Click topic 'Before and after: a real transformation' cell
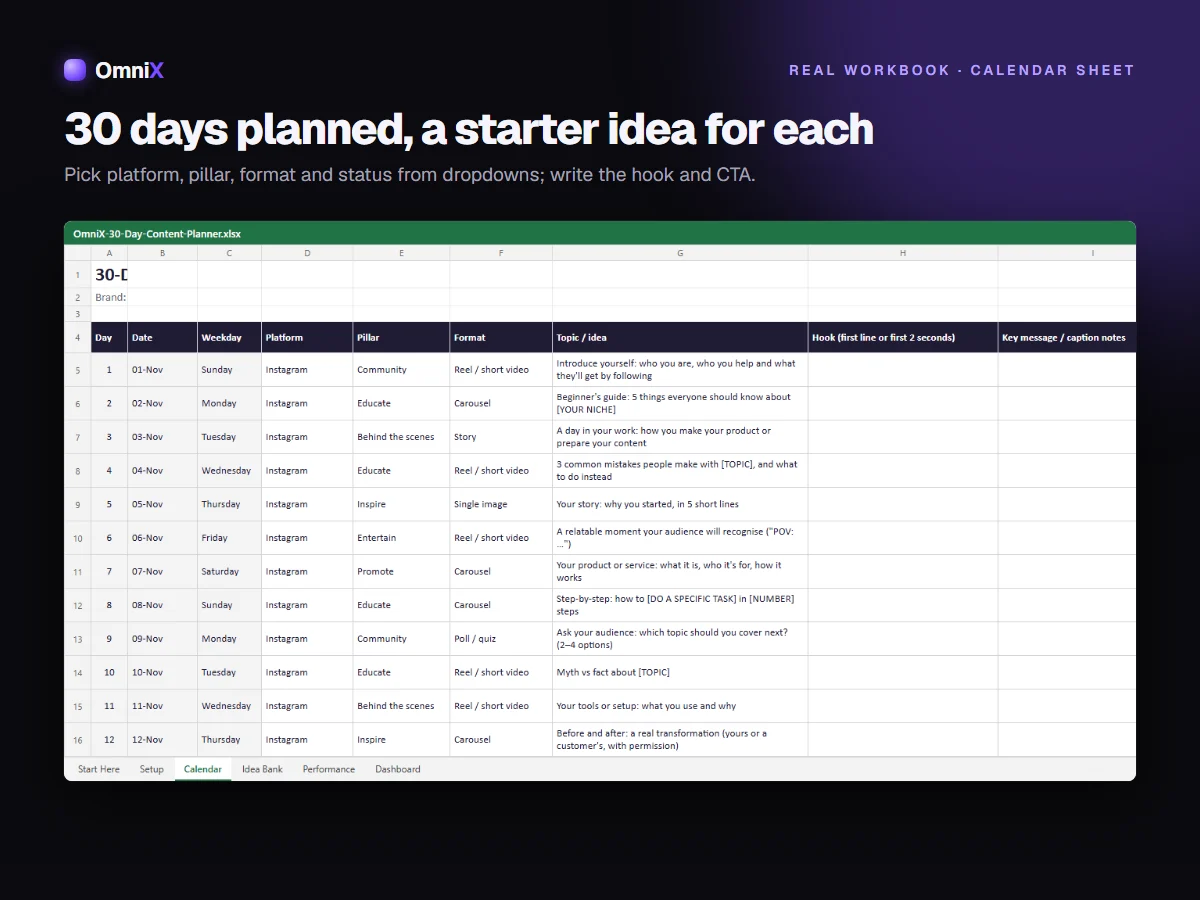This screenshot has width=1200, height=900. pyautogui.click(x=680, y=740)
